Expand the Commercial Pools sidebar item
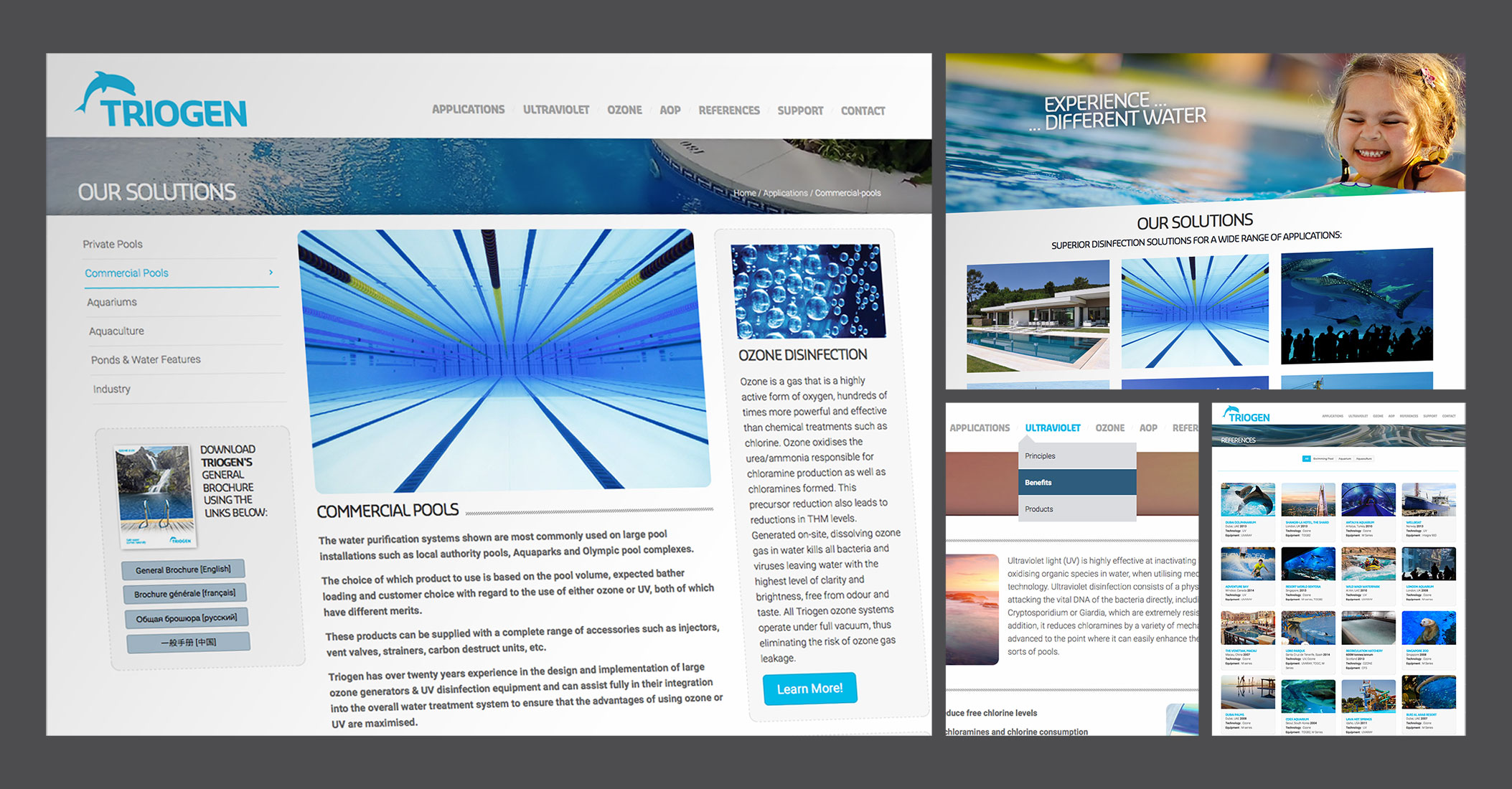 pyautogui.click(x=269, y=272)
